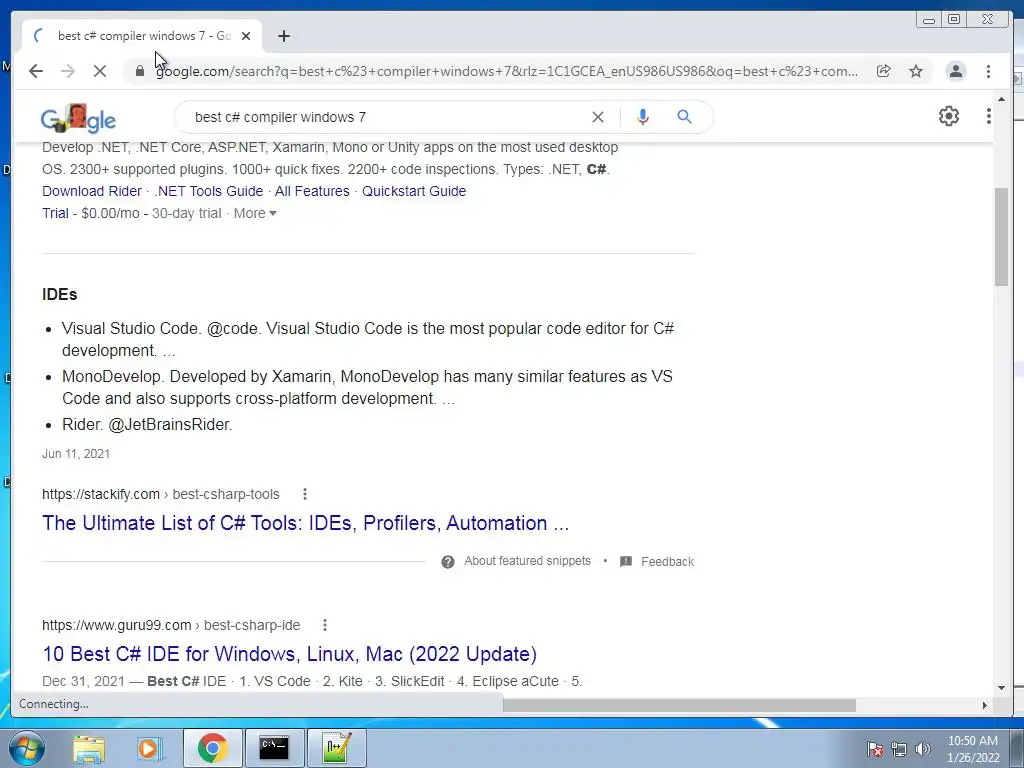Open the volume speaker tray icon
The width and height of the screenshot is (1024, 768).
(x=922, y=749)
